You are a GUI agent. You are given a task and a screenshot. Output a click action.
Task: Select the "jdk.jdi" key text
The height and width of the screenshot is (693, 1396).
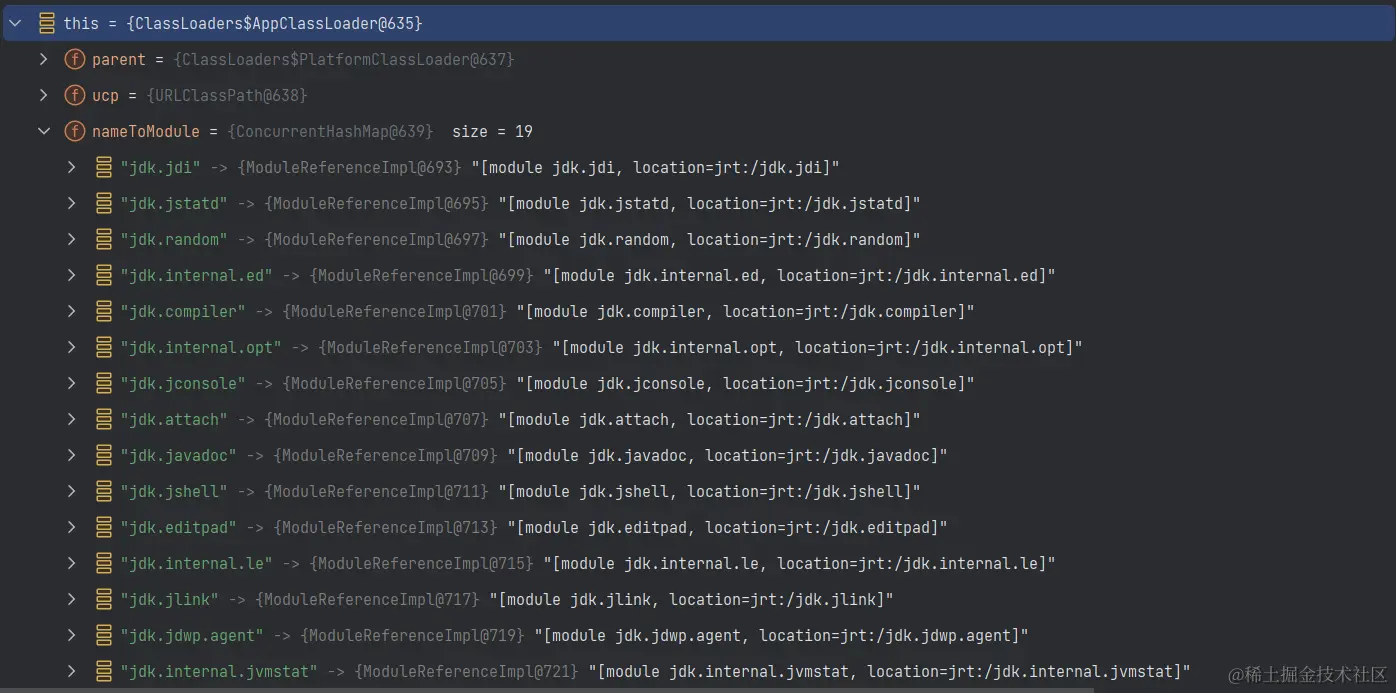point(160,168)
